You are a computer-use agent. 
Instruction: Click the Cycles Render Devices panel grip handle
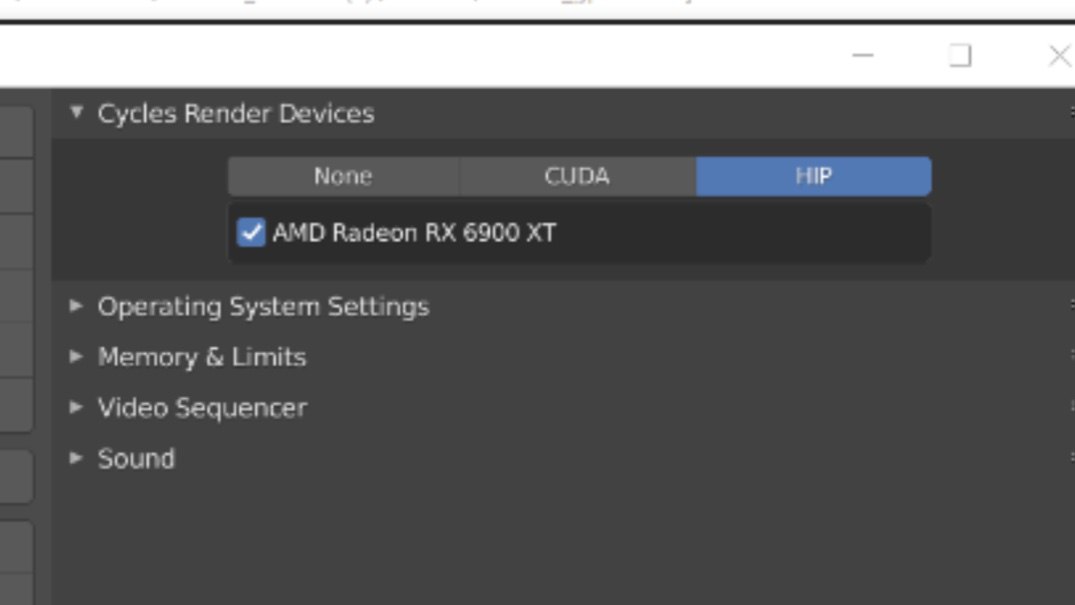[1071, 113]
